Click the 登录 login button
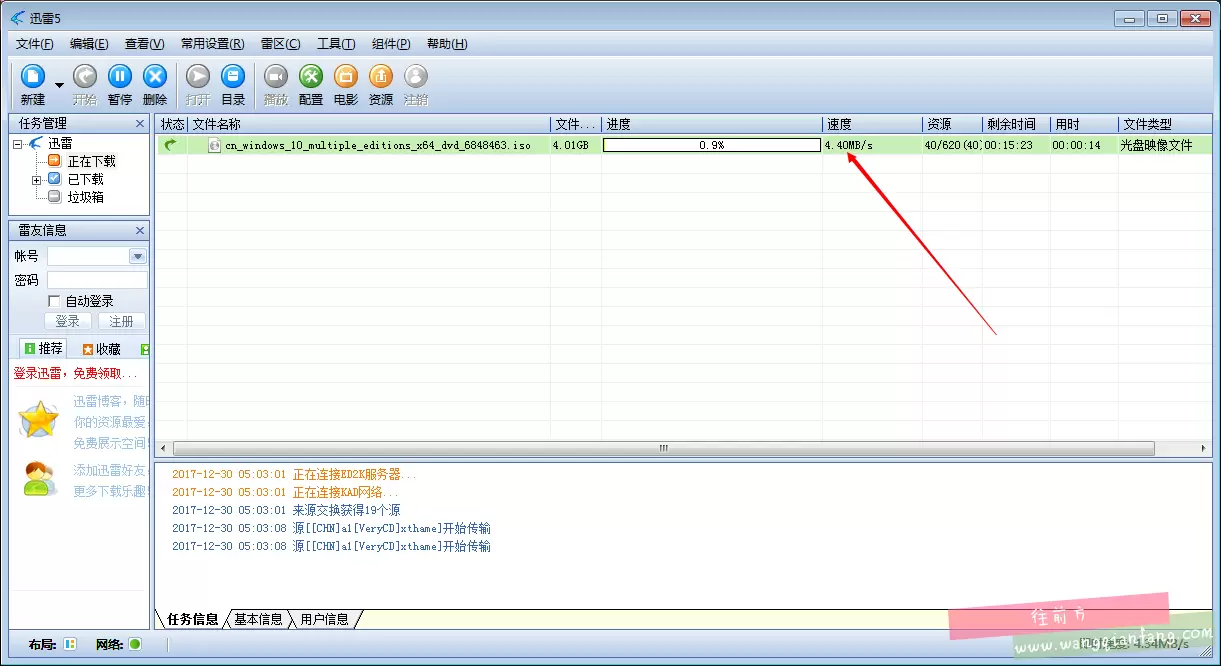 [67, 321]
